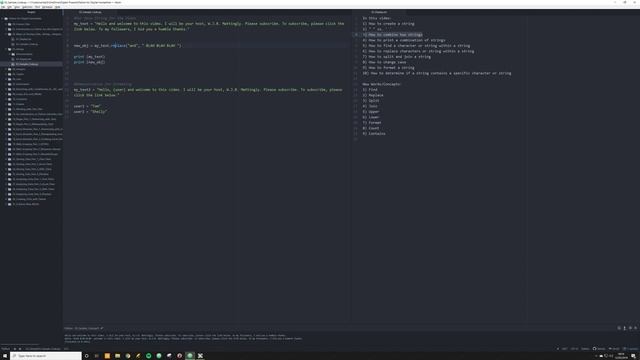Screen dimensions: 640x360
Task: Click line "7) How to split and join a string"
Action: click(x=396, y=57)
